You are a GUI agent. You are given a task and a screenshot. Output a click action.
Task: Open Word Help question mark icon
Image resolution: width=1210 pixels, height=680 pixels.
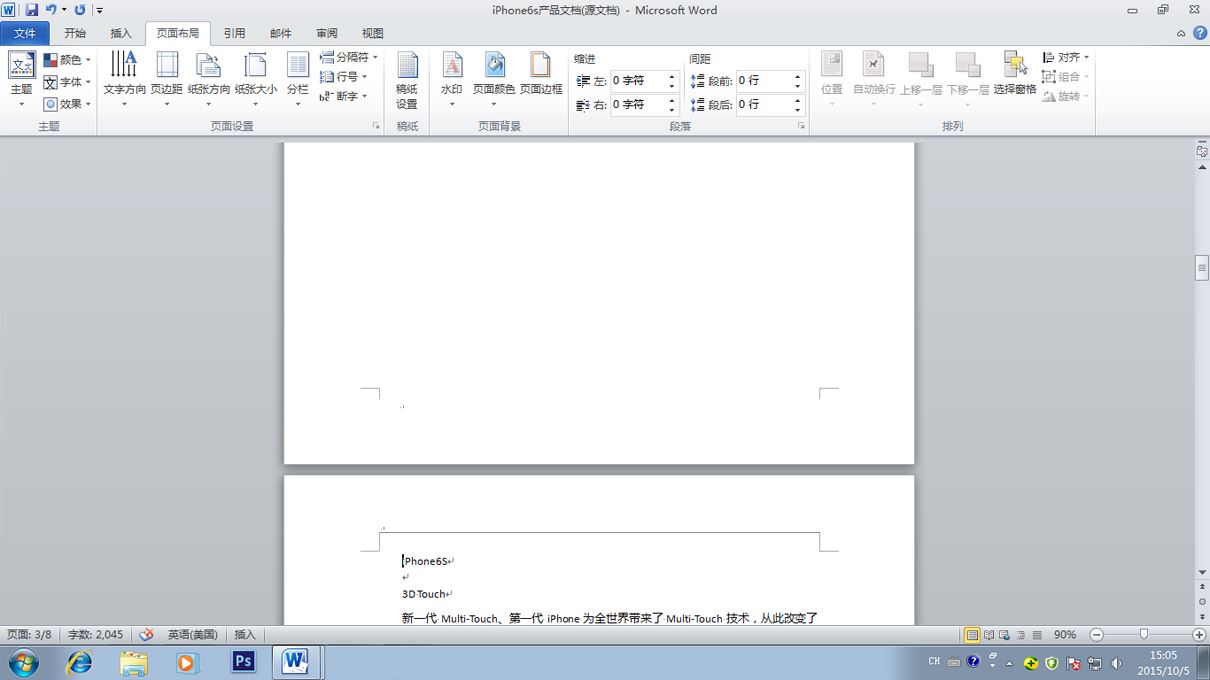(1198, 33)
